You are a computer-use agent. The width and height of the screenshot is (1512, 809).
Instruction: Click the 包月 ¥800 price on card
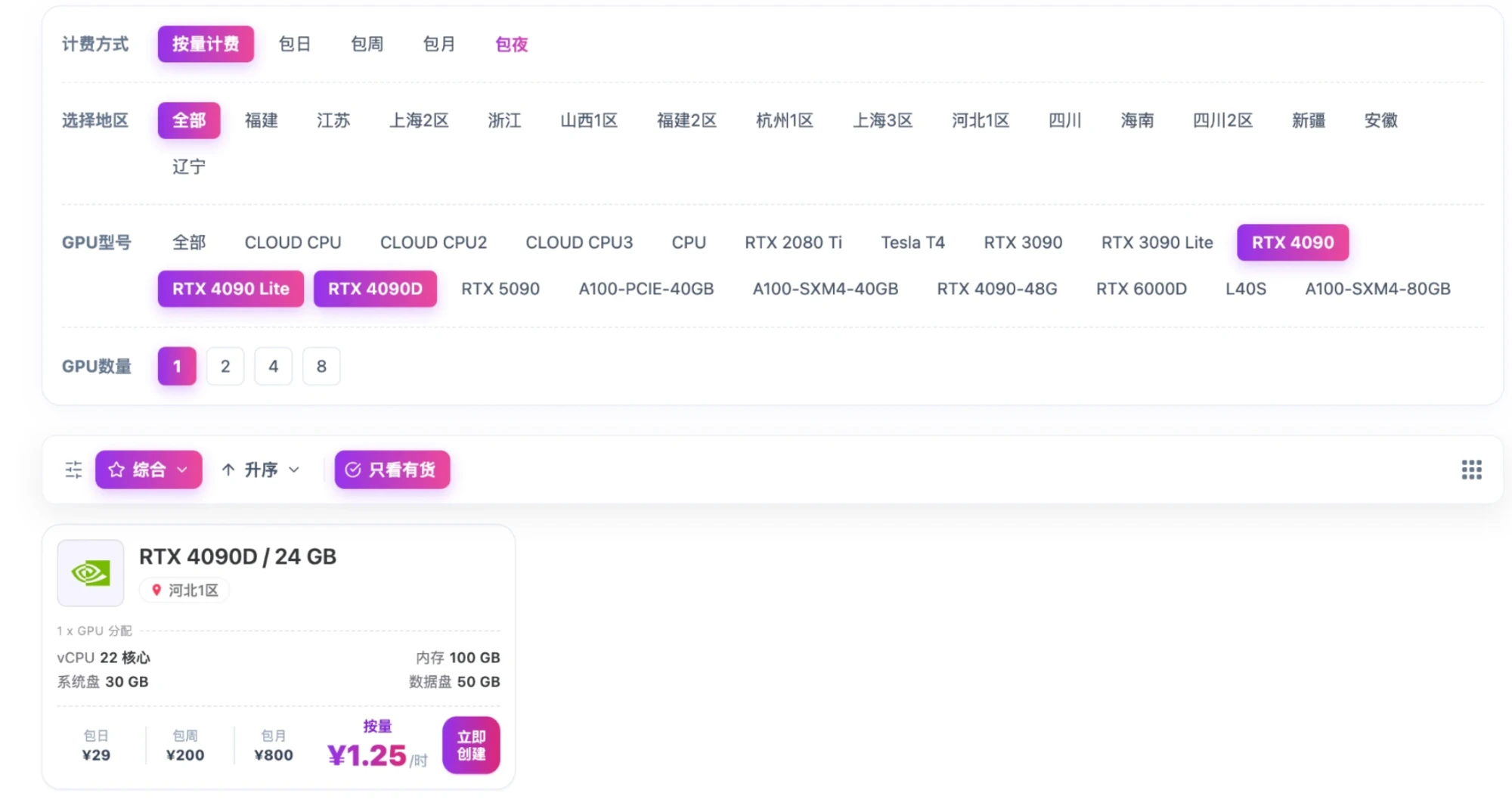pyautogui.click(x=274, y=745)
